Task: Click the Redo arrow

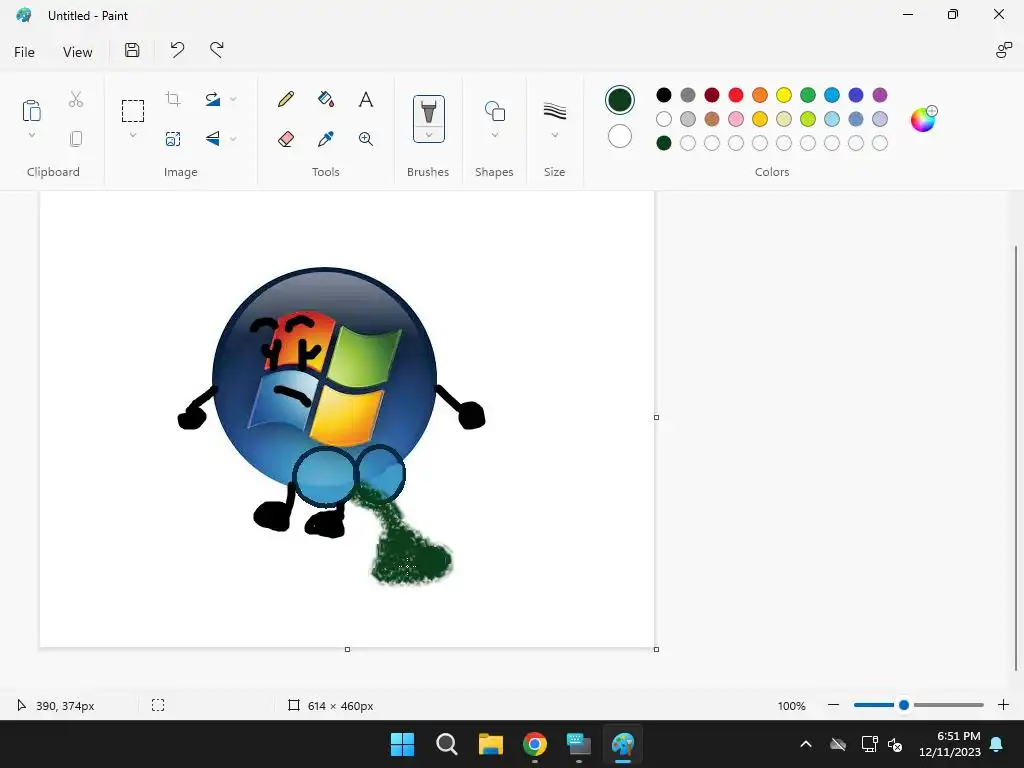Action: [217, 50]
